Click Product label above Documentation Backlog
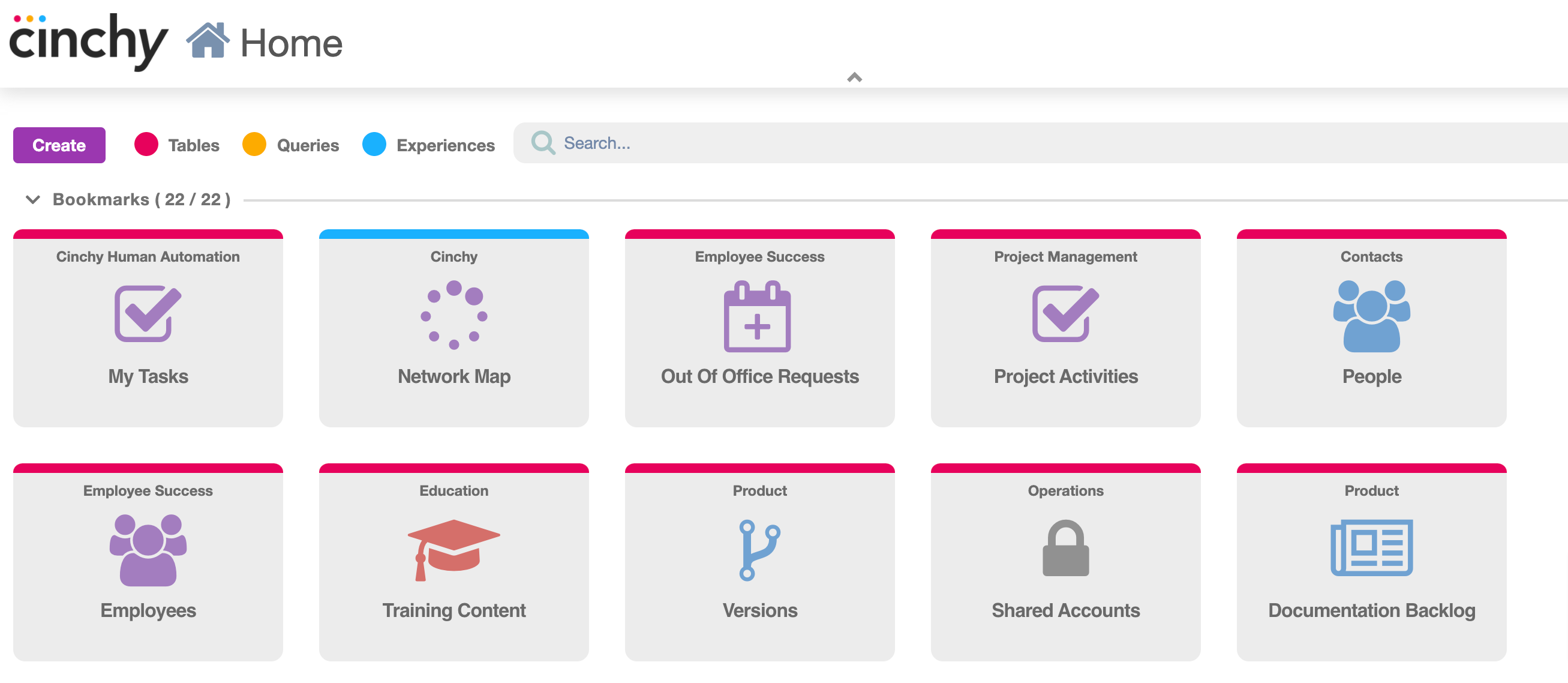Image resolution: width=1568 pixels, height=683 pixels. click(x=1371, y=490)
